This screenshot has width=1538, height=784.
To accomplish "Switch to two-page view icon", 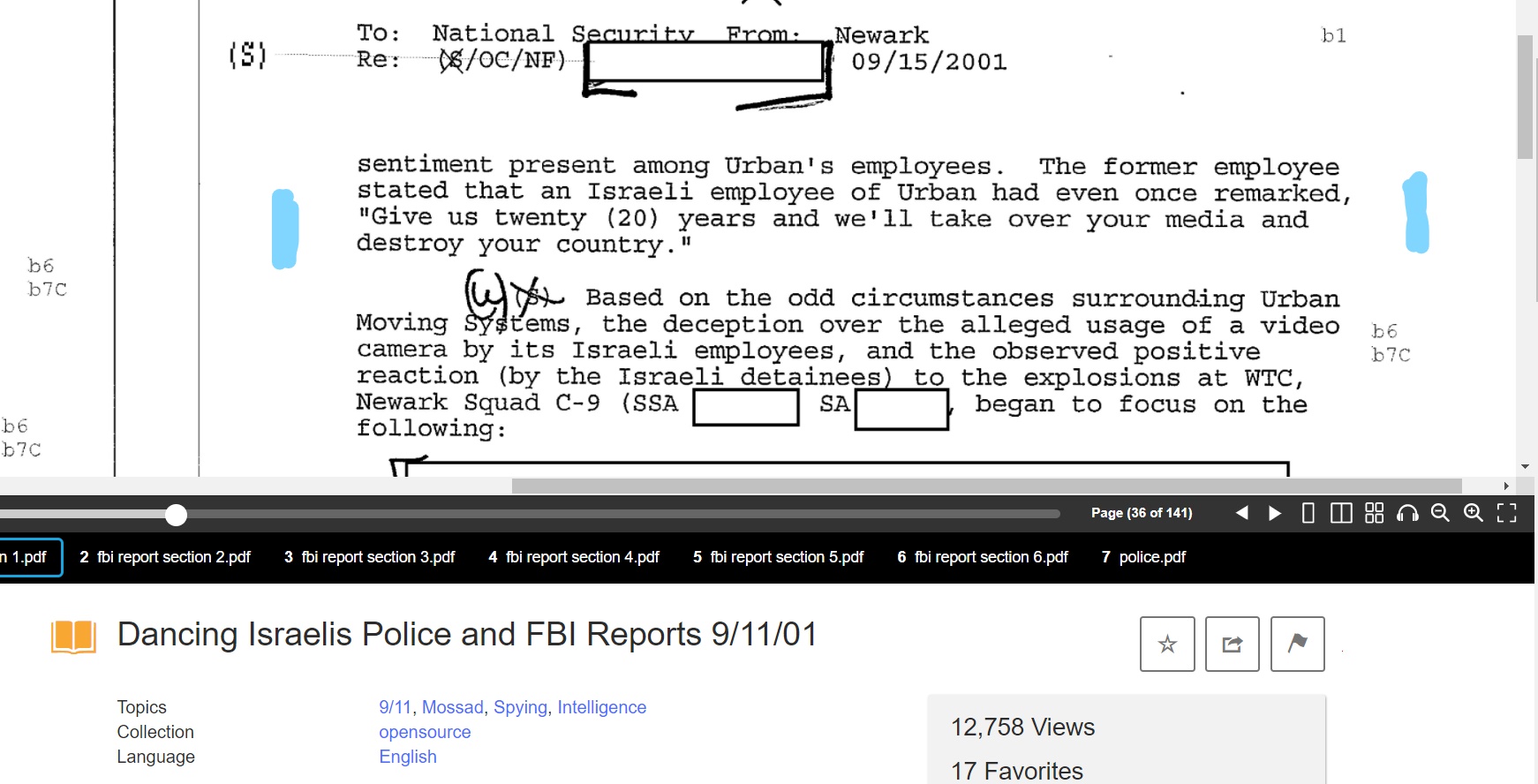I will click(x=1341, y=513).
